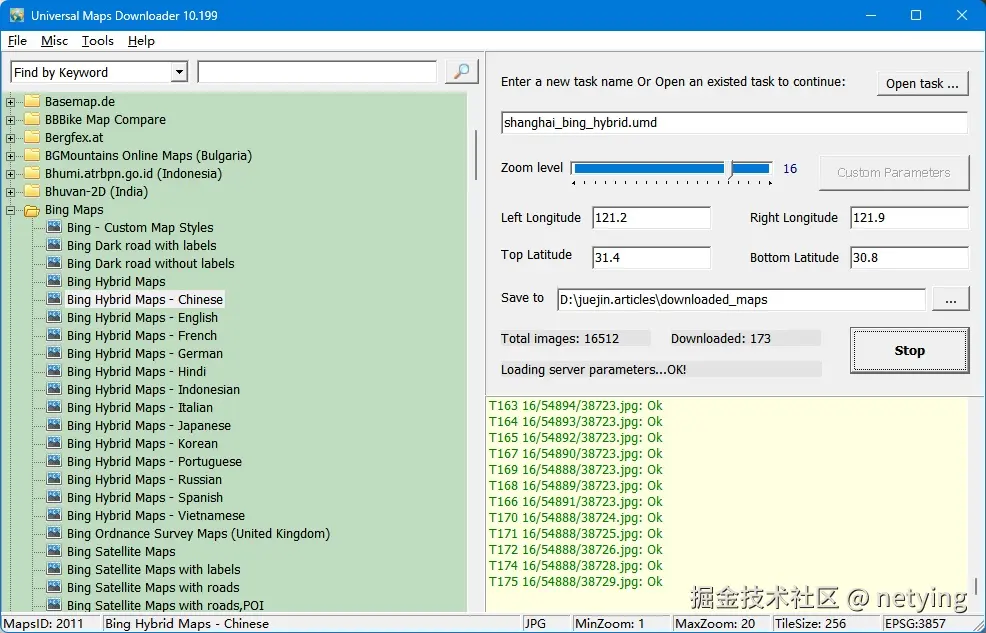This screenshot has width=986, height=633.
Task: Click the Bergfex.at folder icon
Action: tap(32, 137)
